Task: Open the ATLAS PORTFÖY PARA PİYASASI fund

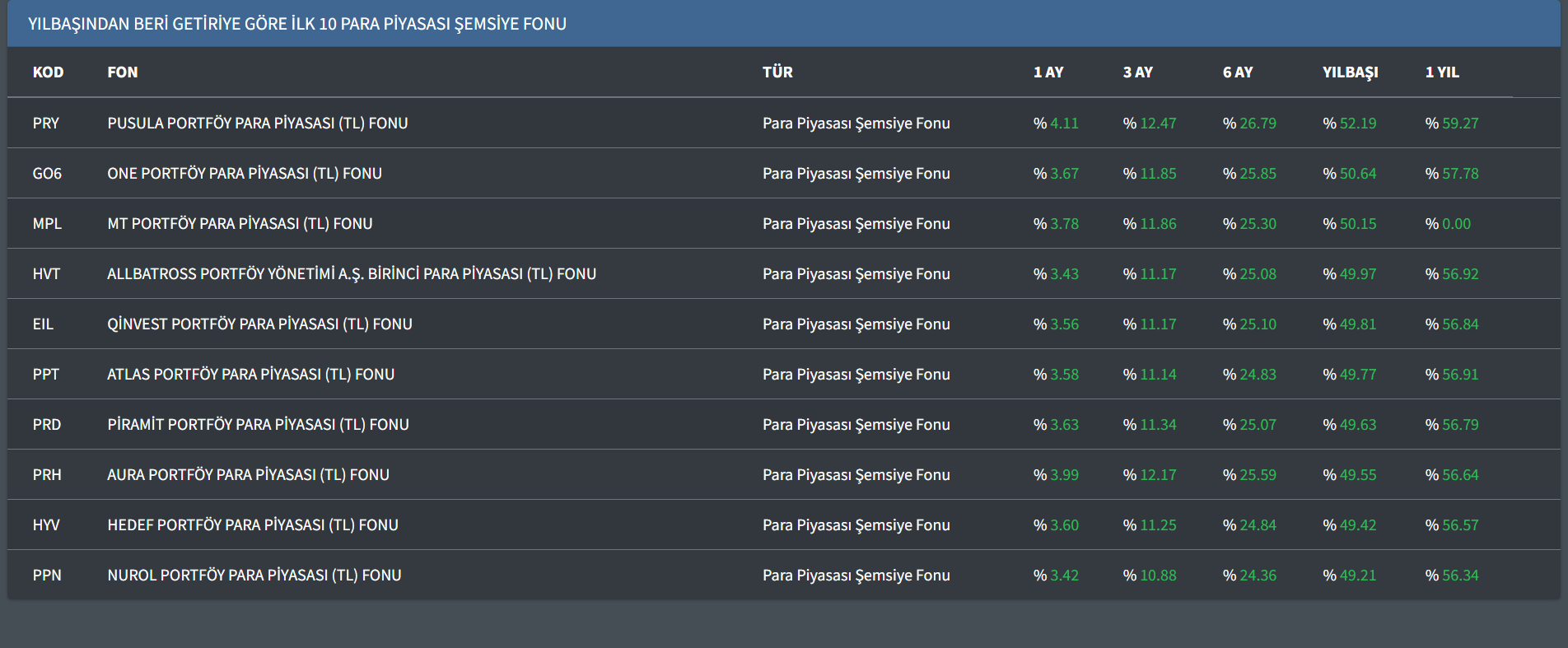Action: coord(250,375)
